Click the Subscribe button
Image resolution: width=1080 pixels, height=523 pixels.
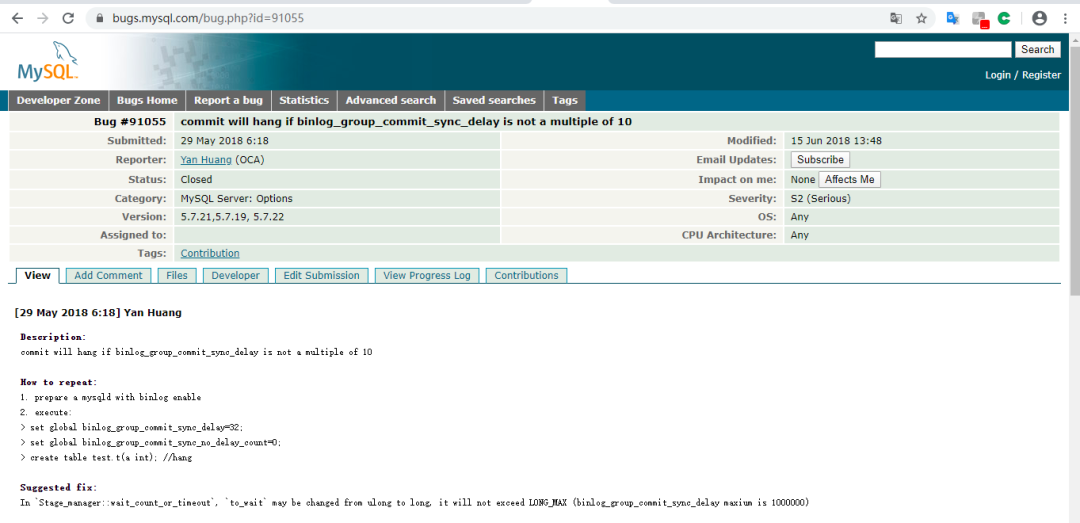(x=820, y=159)
